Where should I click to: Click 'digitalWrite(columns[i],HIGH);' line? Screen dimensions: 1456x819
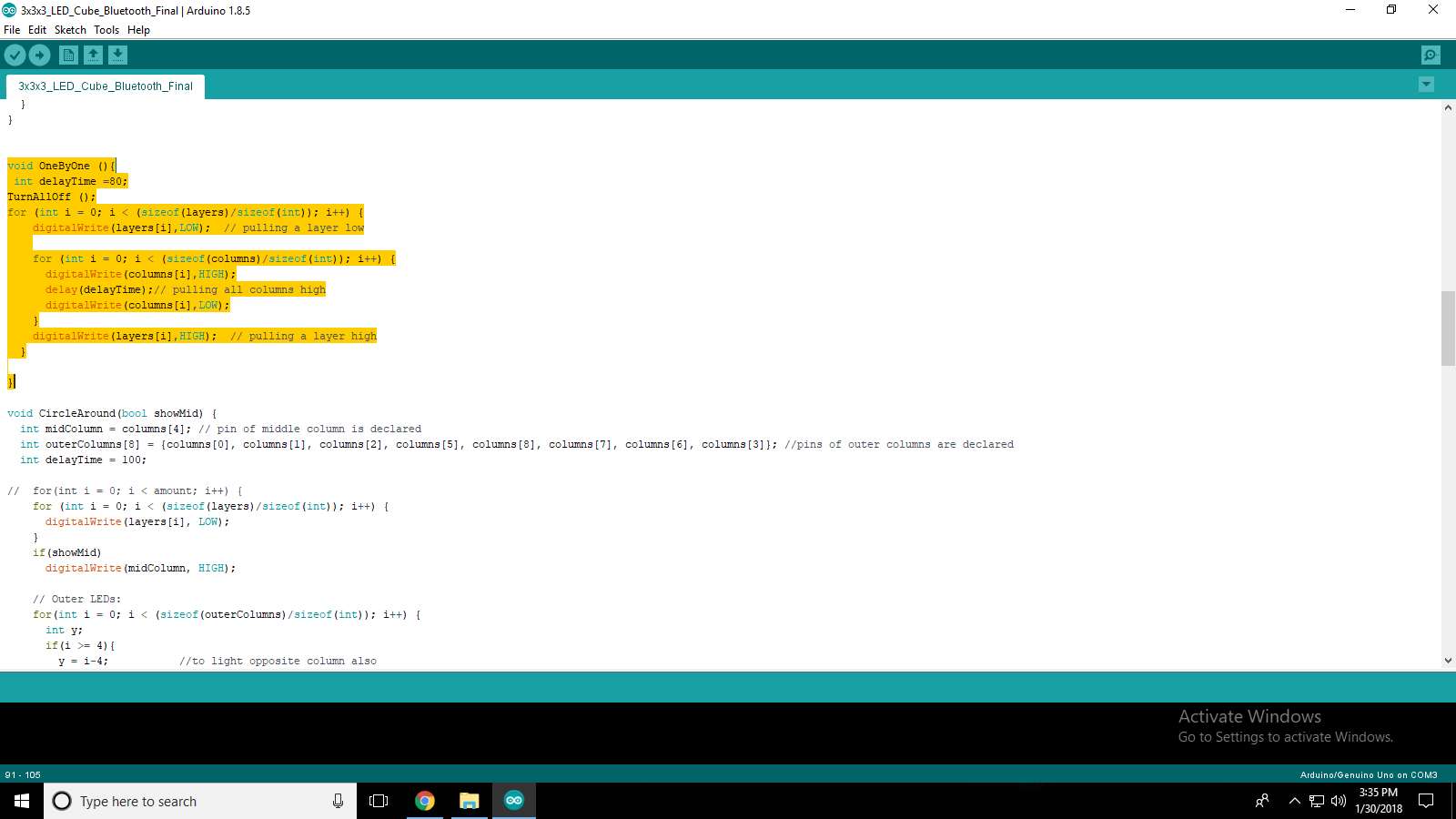(x=141, y=274)
